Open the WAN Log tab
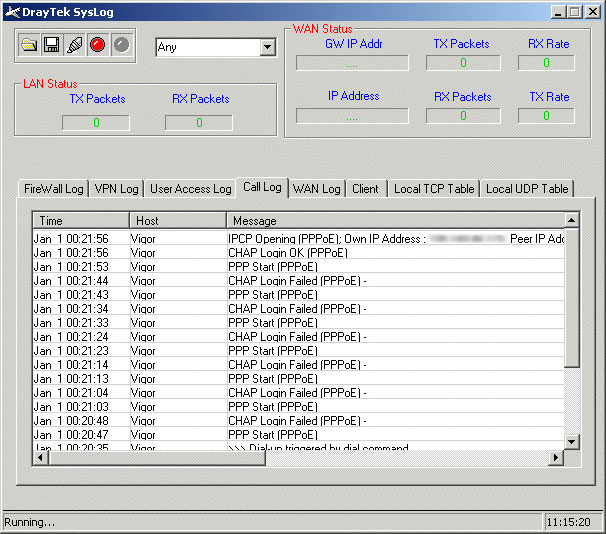Screen dimensions: 606x534 tap(317, 189)
